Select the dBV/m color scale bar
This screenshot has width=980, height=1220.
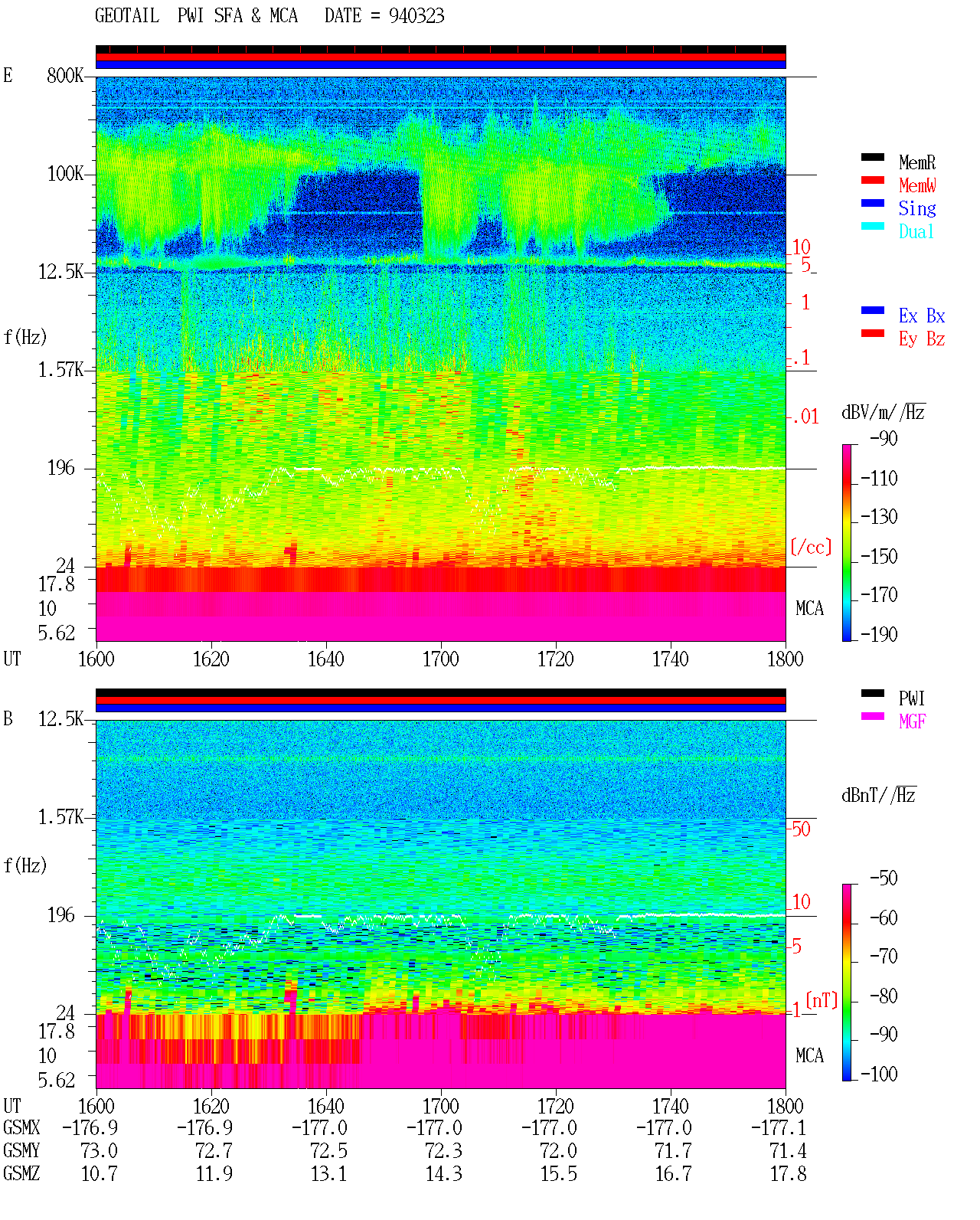[846, 542]
